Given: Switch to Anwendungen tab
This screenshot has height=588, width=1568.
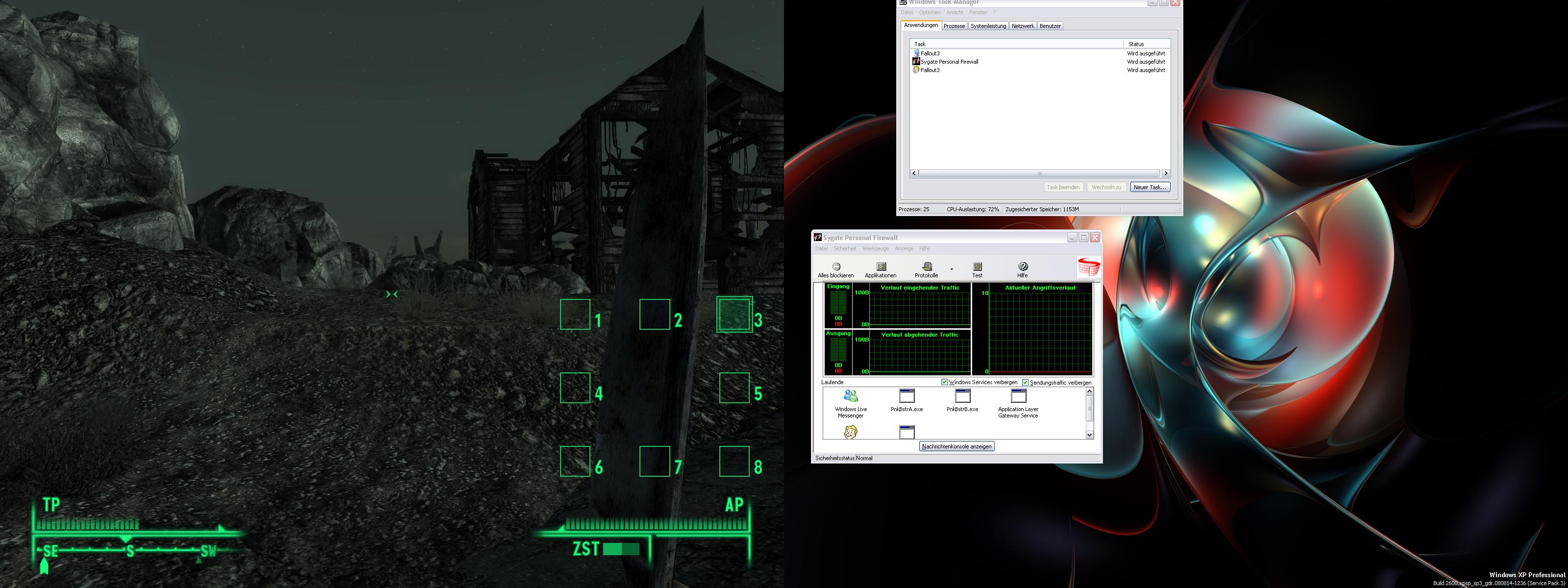Looking at the screenshot, I should pyautogui.click(x=921, y=25).
